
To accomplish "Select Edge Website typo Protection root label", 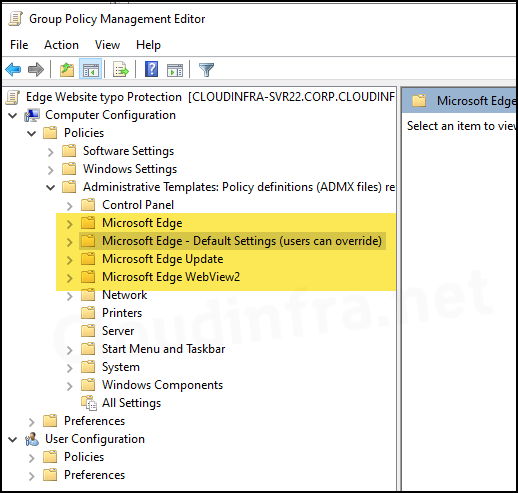I will tap(104, 97).
